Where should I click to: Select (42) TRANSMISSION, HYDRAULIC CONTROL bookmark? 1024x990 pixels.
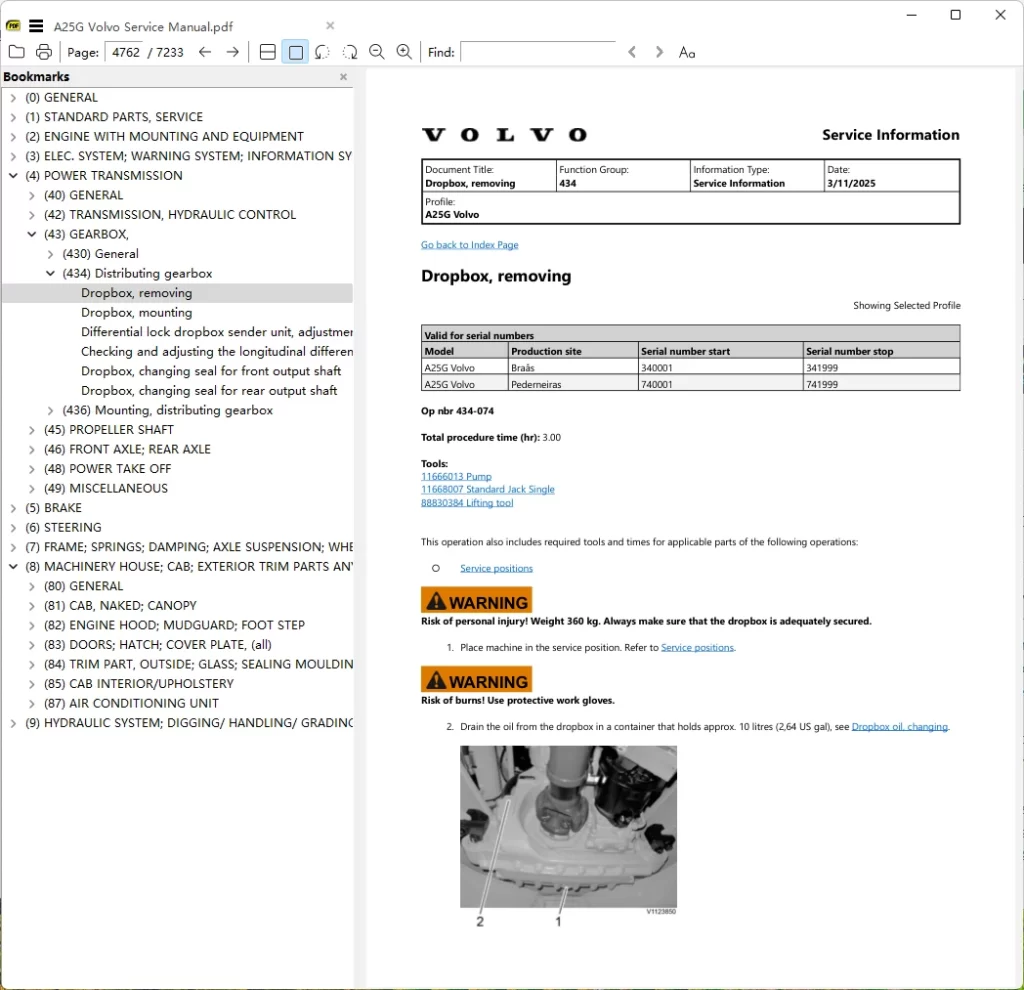(170, 215)
